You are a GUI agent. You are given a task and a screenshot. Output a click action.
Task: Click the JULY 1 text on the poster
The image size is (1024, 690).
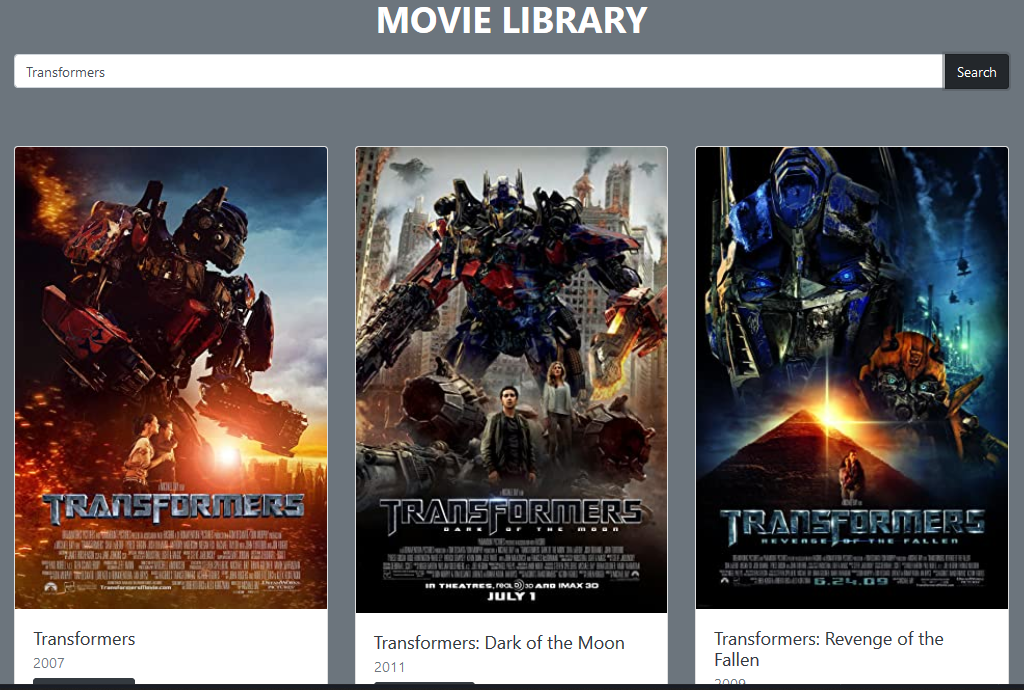point(511,596)
